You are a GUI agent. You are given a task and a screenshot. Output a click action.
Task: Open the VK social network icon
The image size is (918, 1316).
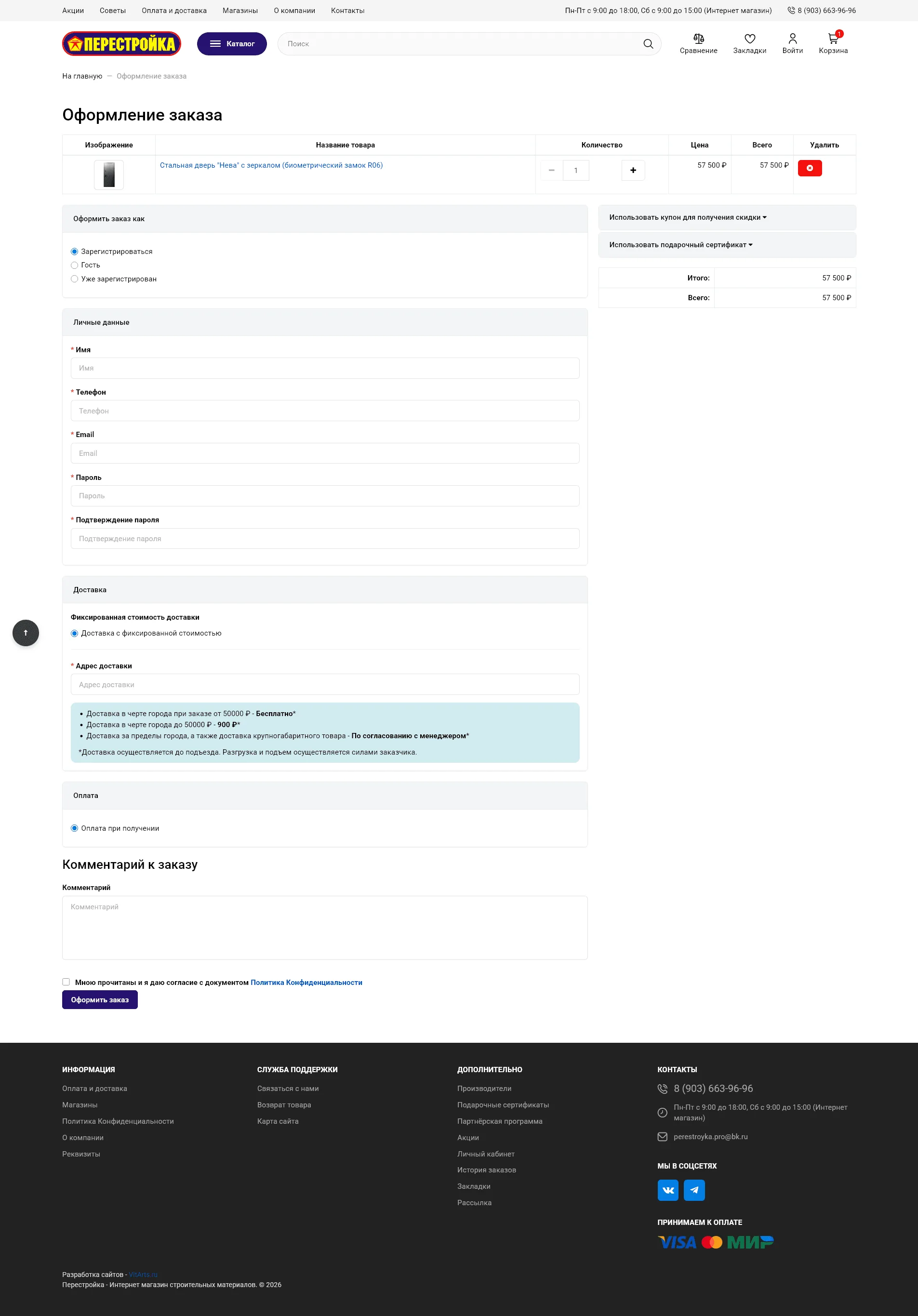pos(667,1190)
